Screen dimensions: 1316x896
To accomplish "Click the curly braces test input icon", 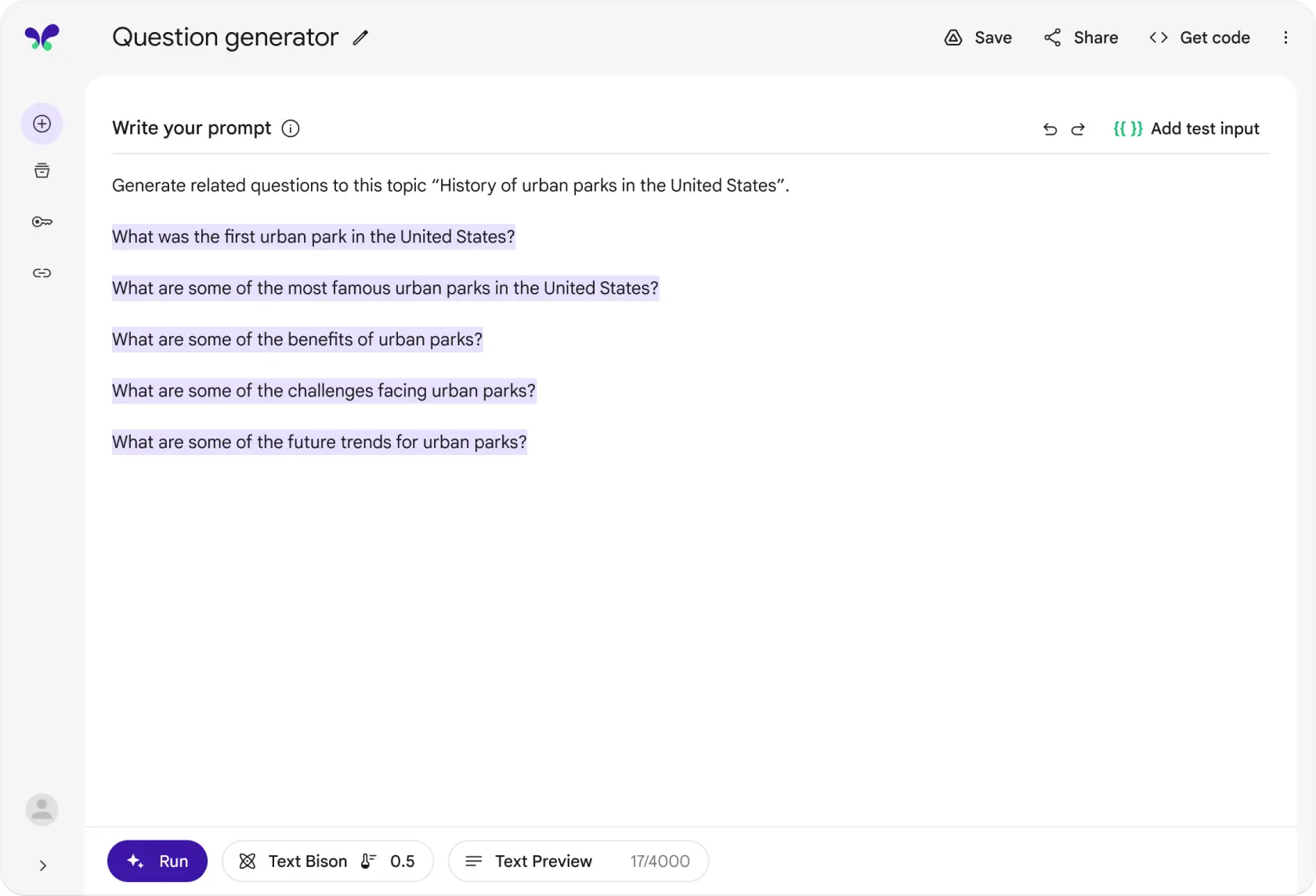I will 1128,128.
